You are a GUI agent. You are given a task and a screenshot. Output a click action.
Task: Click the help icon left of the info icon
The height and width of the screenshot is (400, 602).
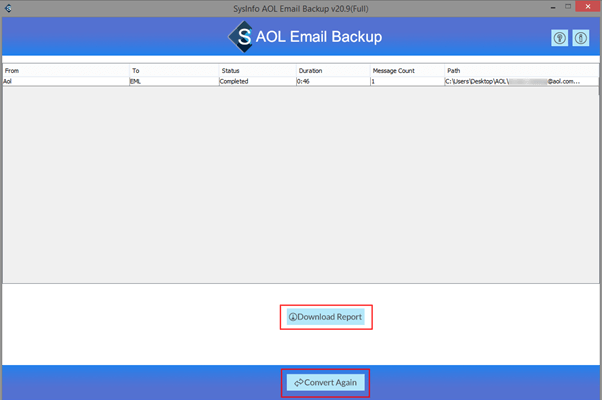(559, 38)
